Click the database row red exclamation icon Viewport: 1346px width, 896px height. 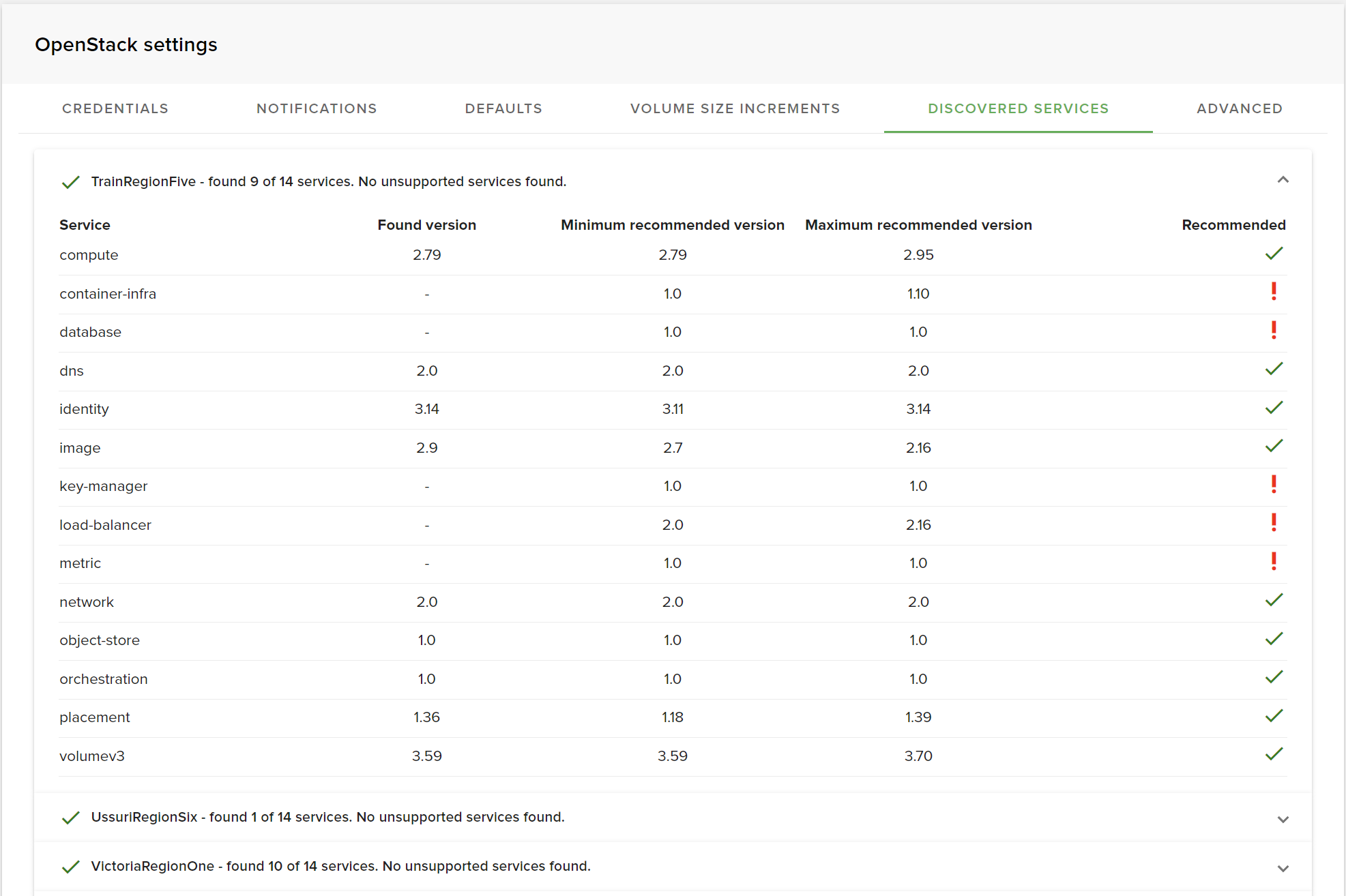click(x=1274, y=331)
